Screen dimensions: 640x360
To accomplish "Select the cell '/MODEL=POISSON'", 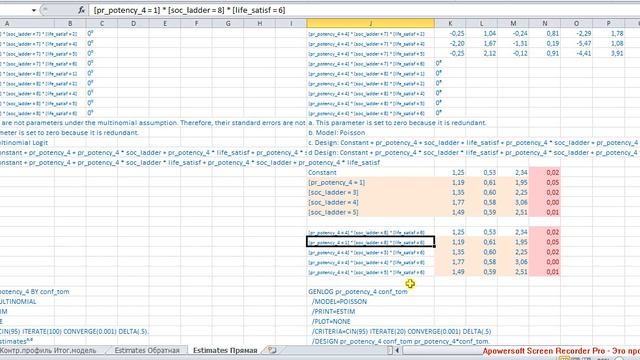I will click(x=339, y=302).
